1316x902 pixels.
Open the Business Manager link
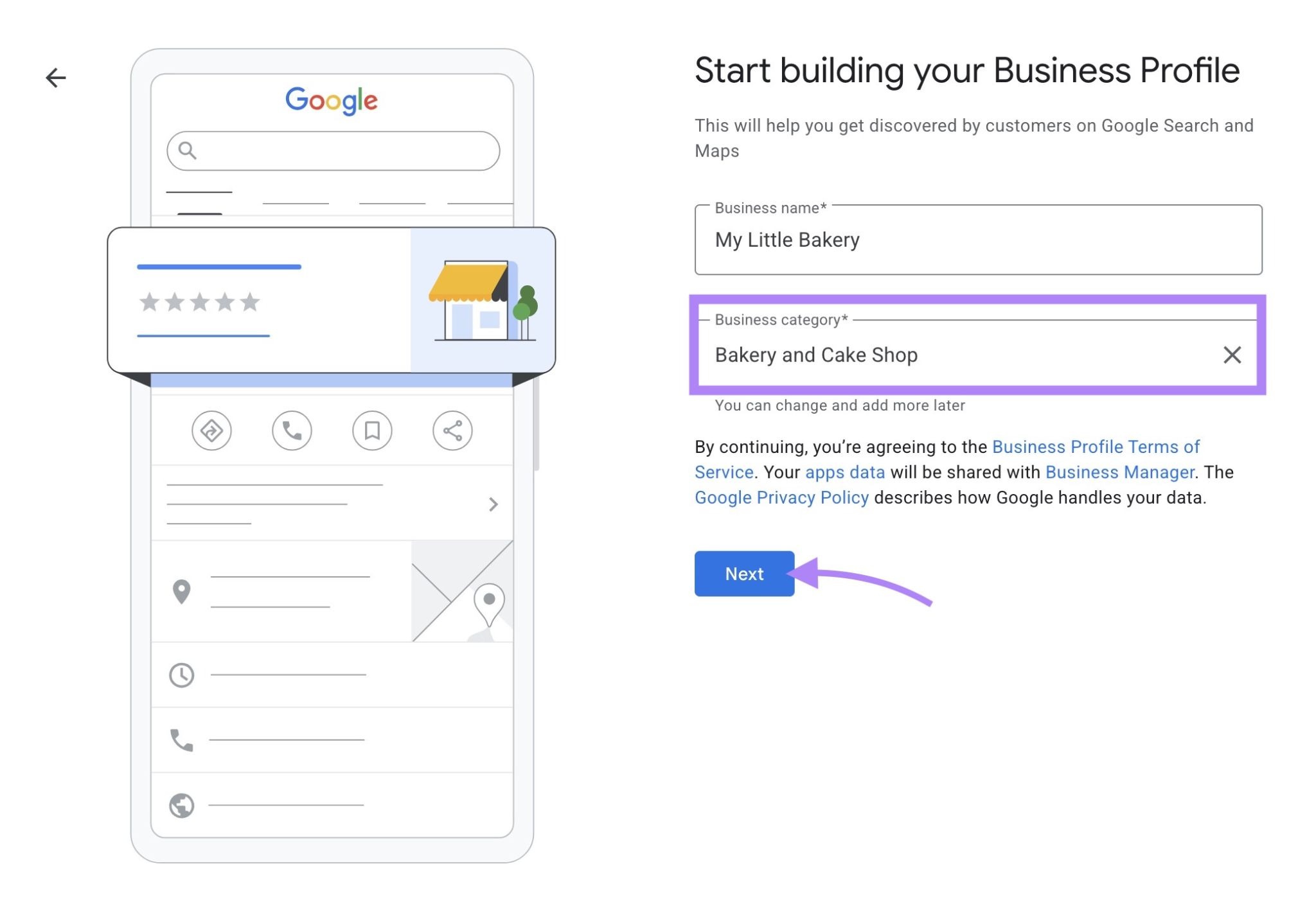pos(1119,472)
